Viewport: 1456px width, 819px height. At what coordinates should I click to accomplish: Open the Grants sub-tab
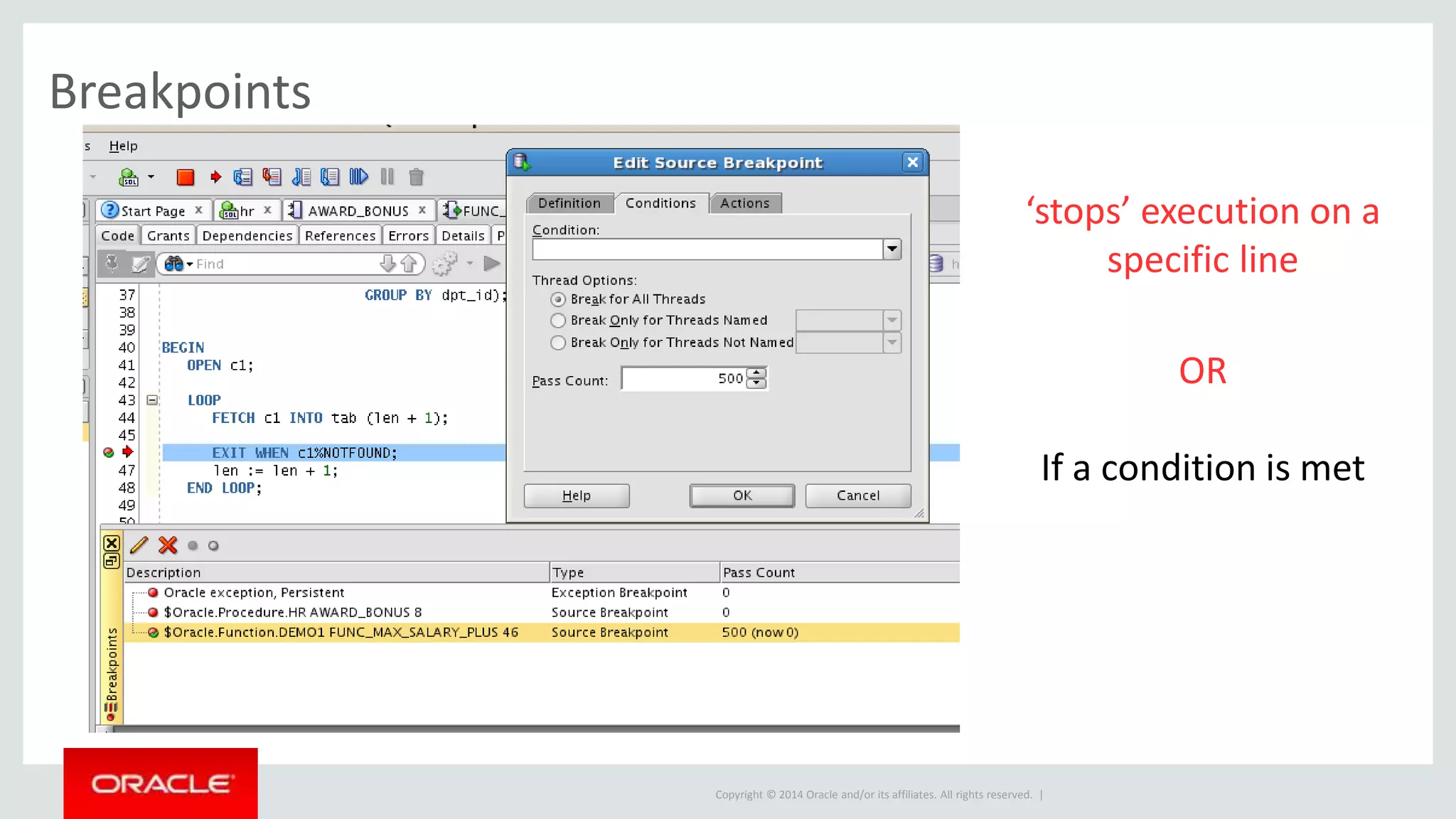(x=168, y=235)
